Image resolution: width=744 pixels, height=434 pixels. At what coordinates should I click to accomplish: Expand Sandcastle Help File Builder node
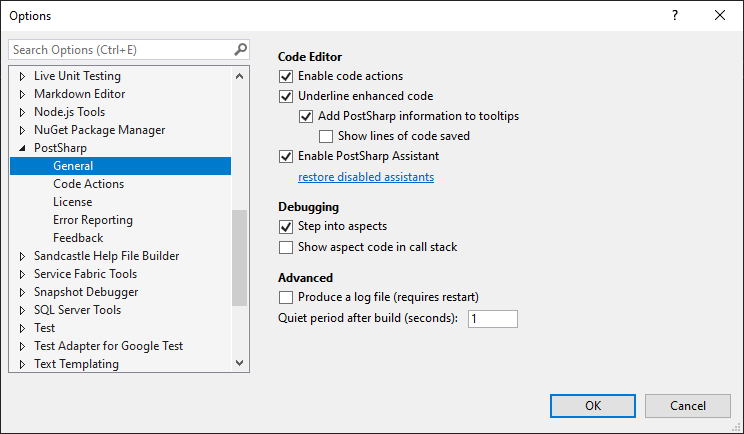click(22, 257)
